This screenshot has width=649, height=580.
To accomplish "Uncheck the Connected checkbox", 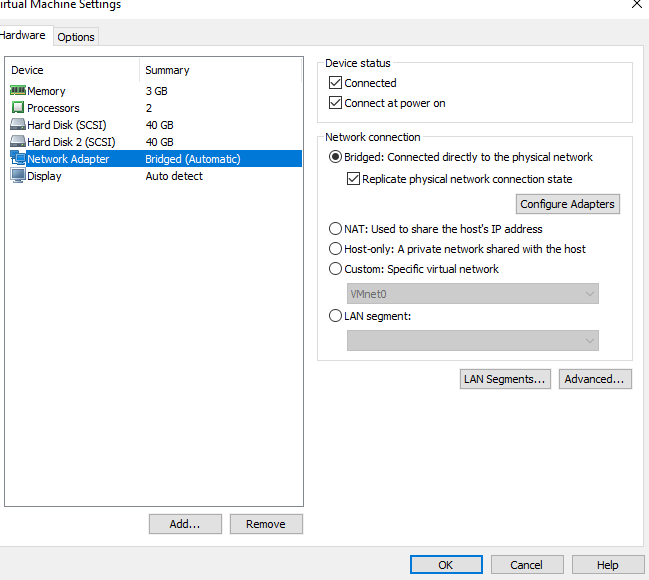I will coord(335,83).
